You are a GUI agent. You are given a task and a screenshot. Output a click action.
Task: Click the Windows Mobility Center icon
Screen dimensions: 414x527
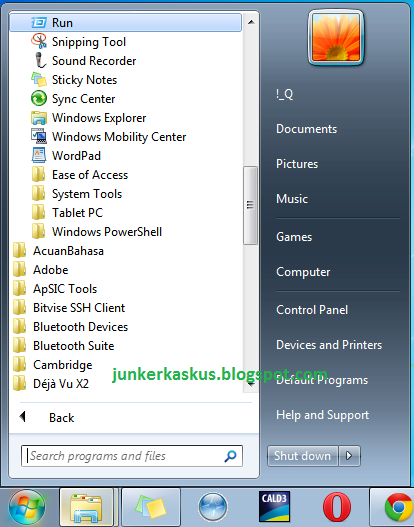(x=39, y=136)
